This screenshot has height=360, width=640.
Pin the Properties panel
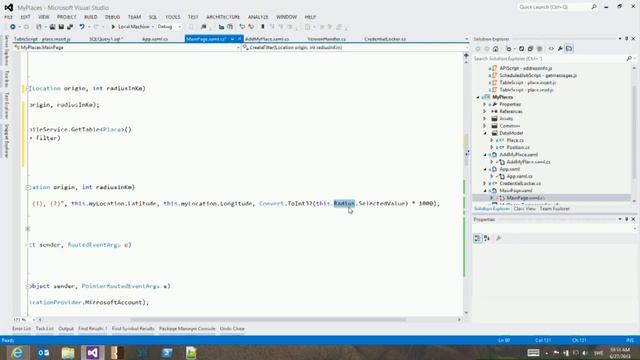(x=627, y=220)
